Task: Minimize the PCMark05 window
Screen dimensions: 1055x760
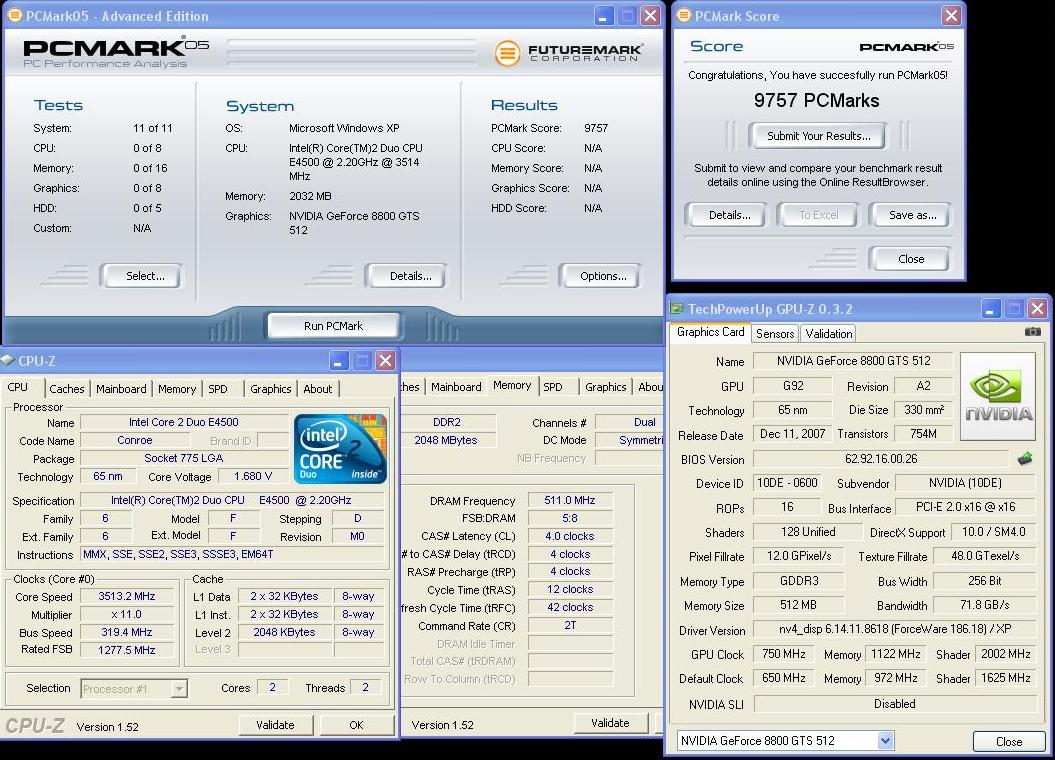Action: [x=603, y=15]
